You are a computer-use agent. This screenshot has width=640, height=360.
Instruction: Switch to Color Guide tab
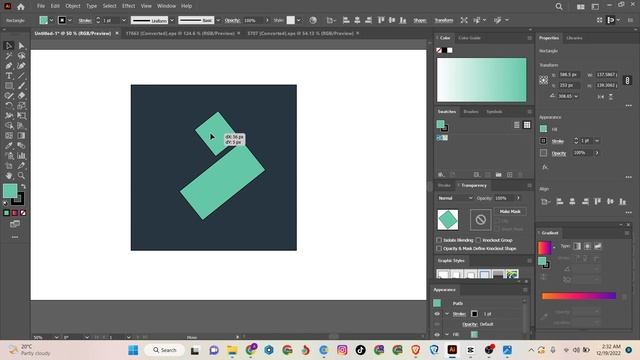(469, 38)
